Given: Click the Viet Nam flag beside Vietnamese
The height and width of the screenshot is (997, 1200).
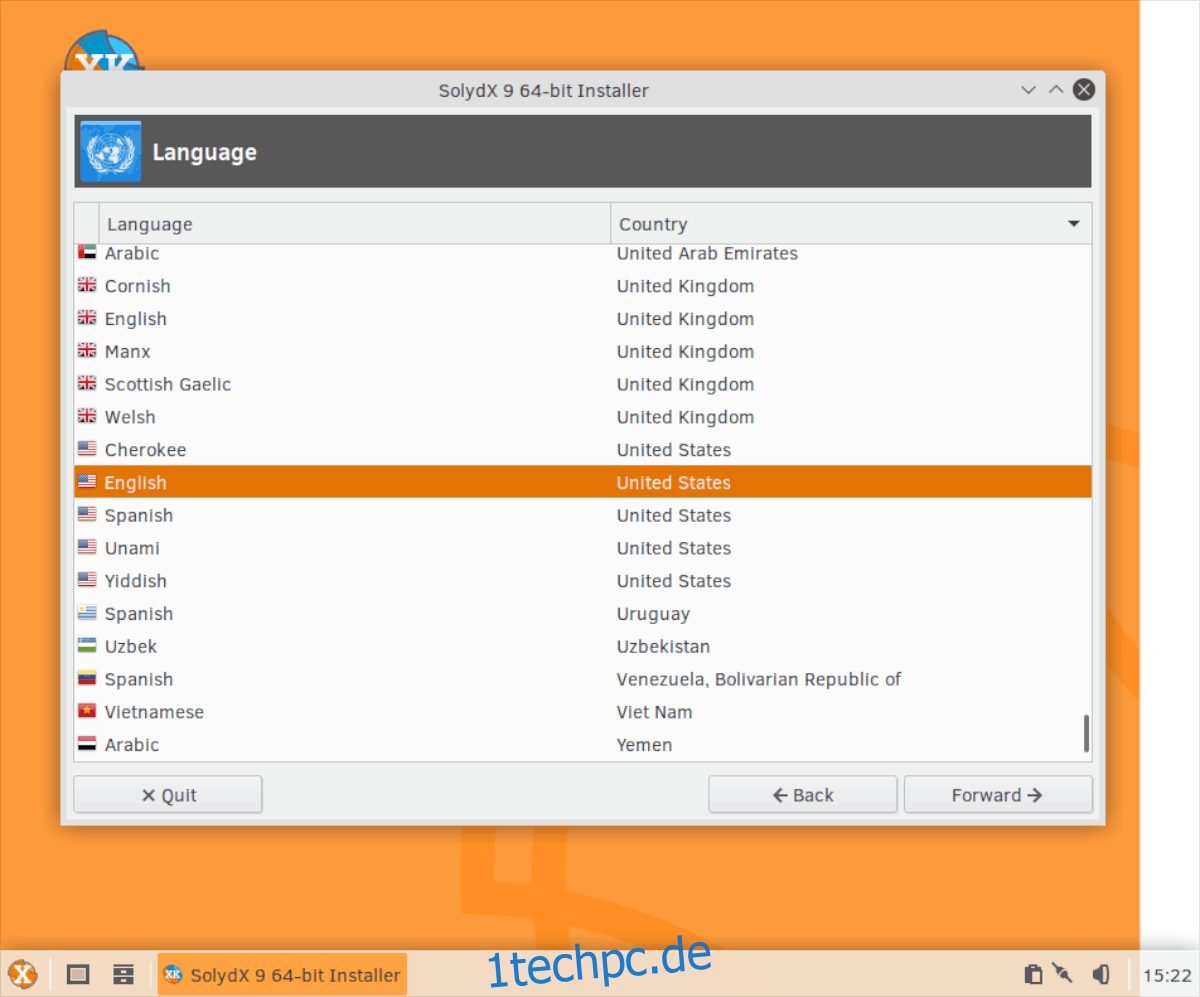Looking at the screenshot, I should point(87,712).
